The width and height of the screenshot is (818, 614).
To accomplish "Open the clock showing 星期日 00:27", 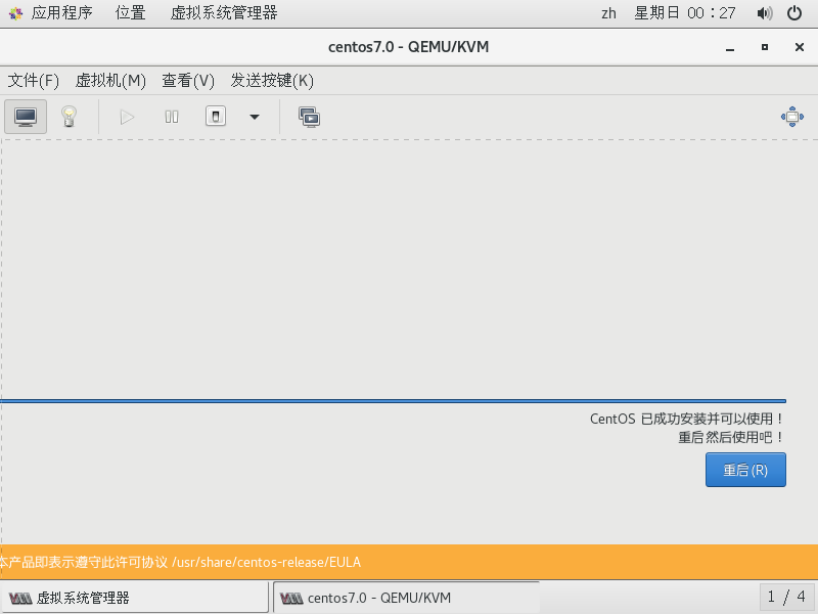I will [x=684, y=13].
